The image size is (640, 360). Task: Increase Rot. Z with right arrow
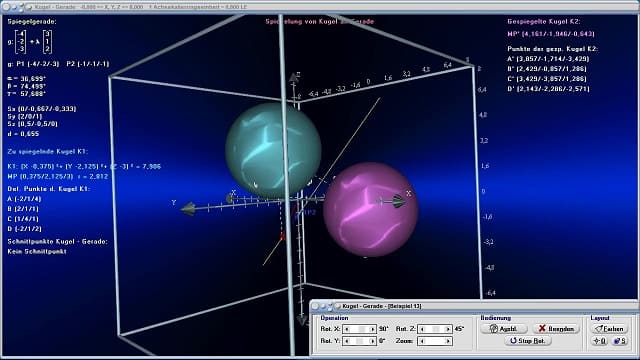click(x=448, y=329)
